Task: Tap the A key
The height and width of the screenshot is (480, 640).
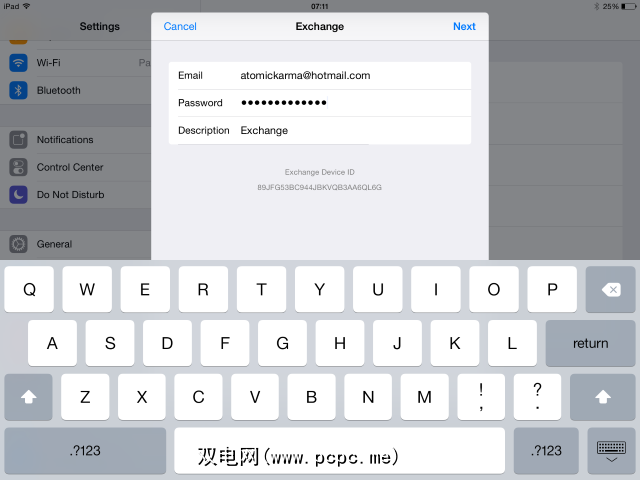Action: click(52, 343)
